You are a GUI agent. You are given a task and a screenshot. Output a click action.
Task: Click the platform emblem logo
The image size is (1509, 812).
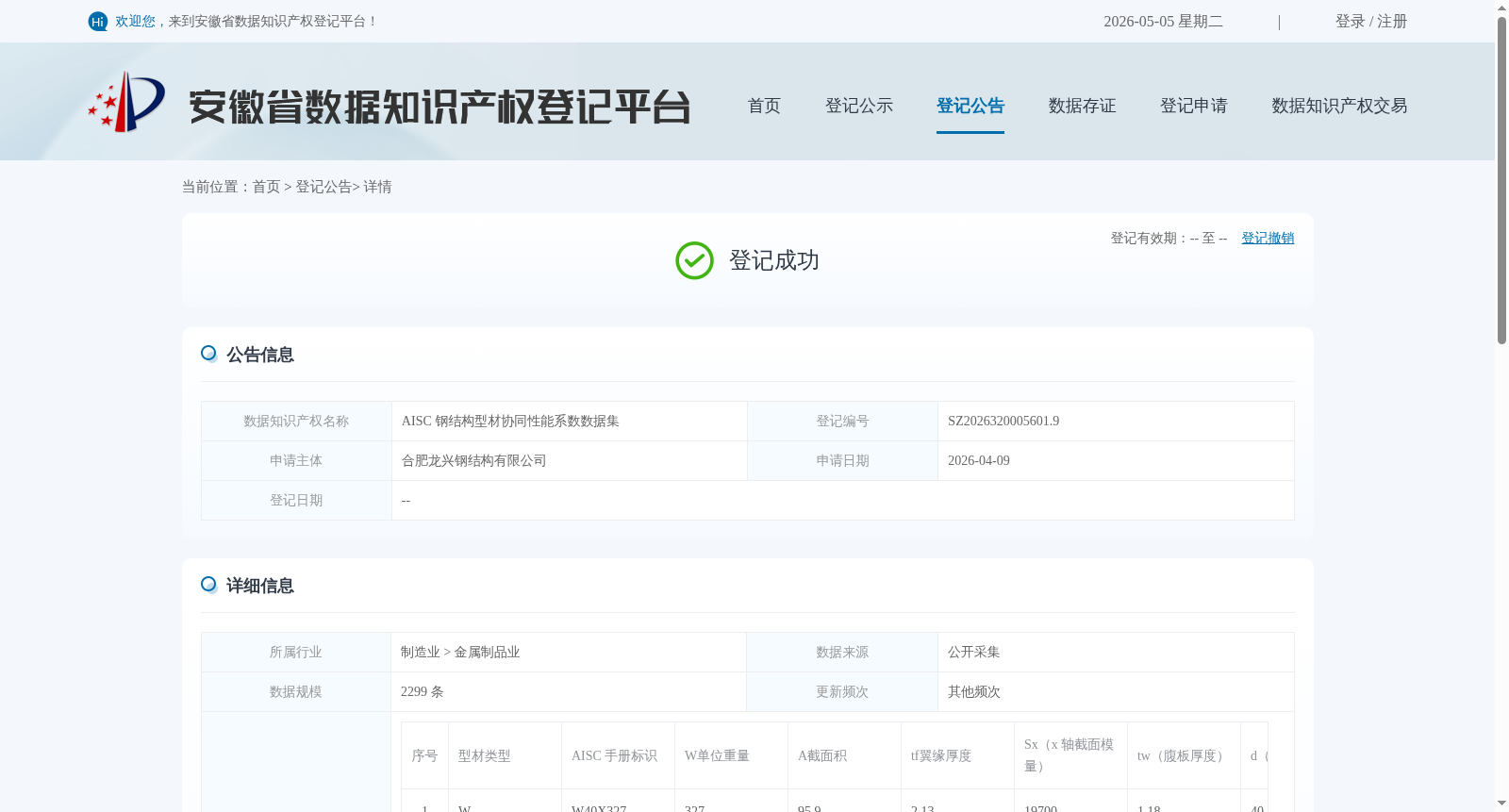(x=126, y=102)
